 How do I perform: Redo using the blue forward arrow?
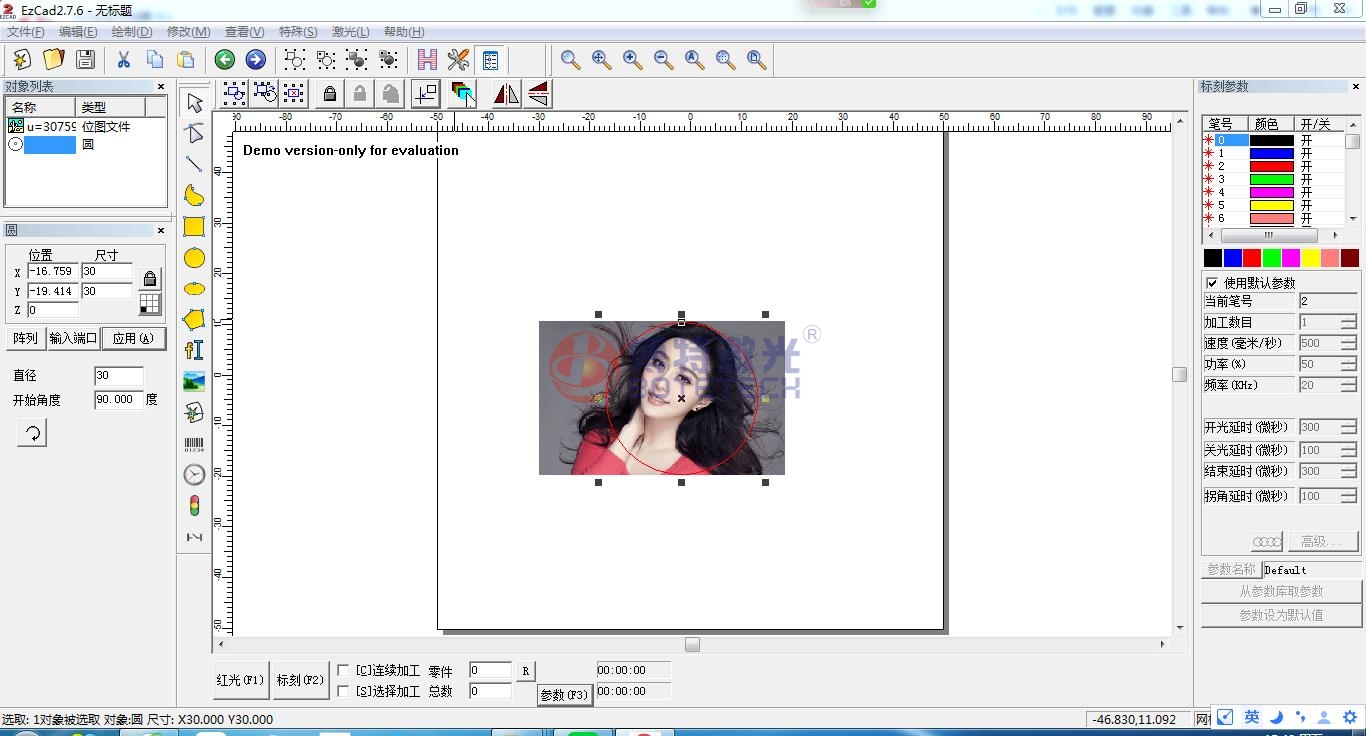point(256,60)
